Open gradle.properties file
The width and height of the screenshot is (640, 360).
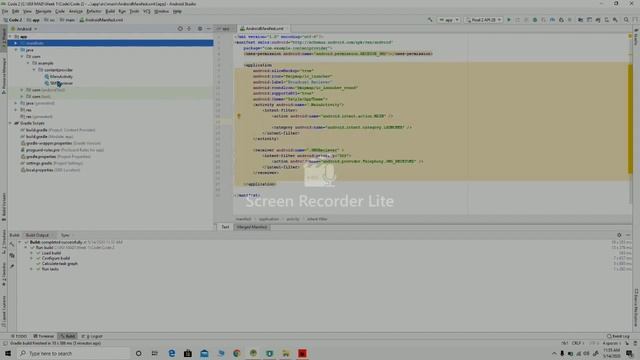pyautogui.click(x=56, y=157)
